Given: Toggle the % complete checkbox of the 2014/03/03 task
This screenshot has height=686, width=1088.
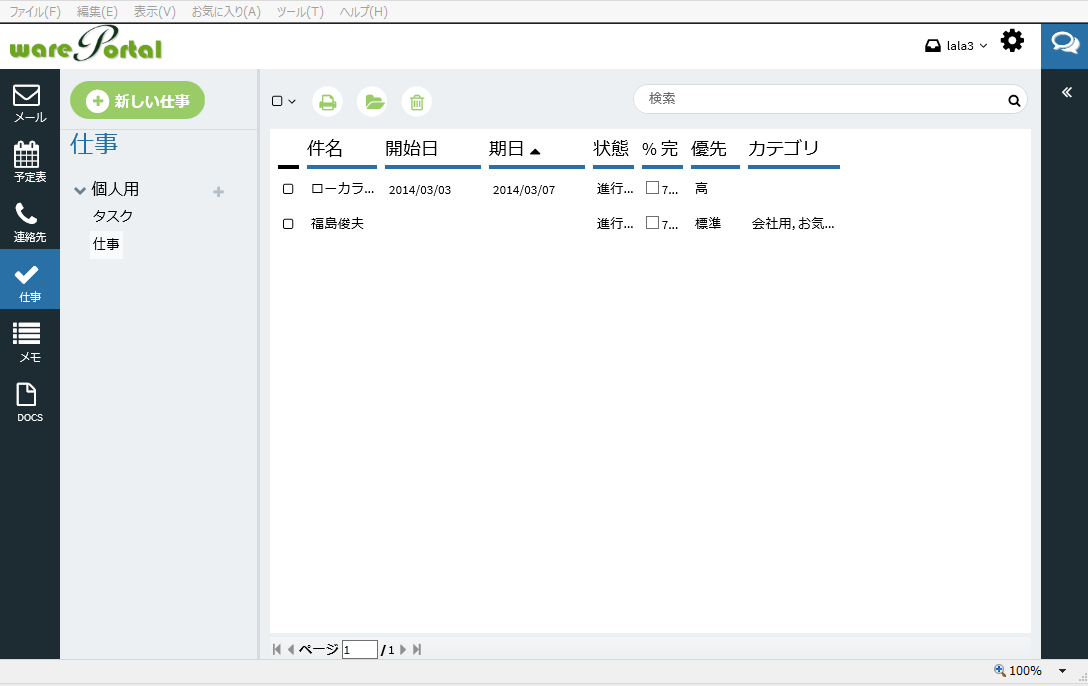Looking at the screenshot, I should pos(652,188).
